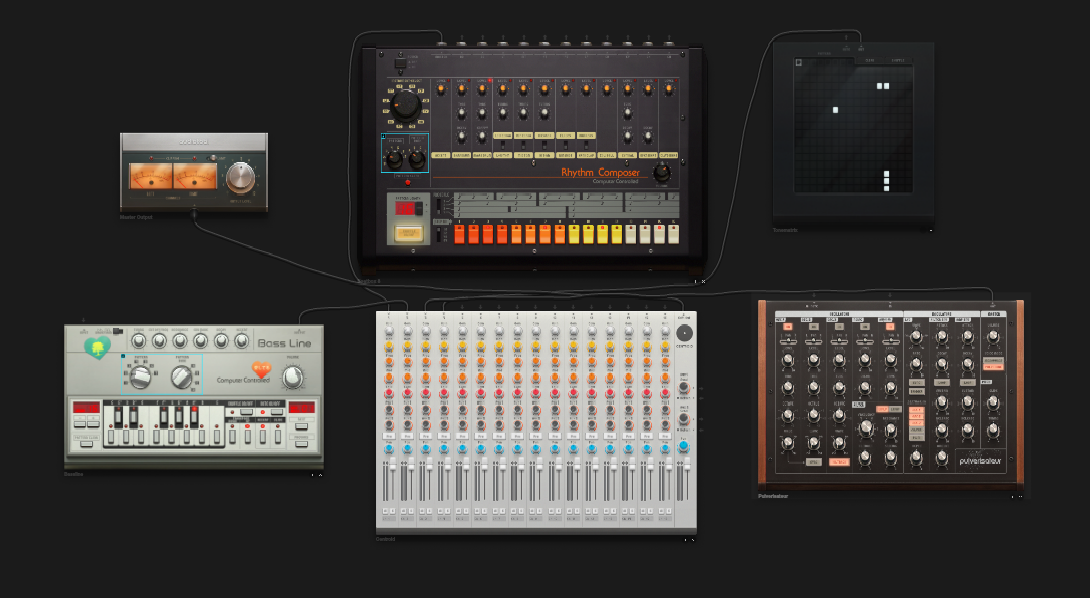1090x598 pixels.
Task: Click the Cutoff Freq knob on Bassline
Action: pyautogui.click(x=159, y=341)
